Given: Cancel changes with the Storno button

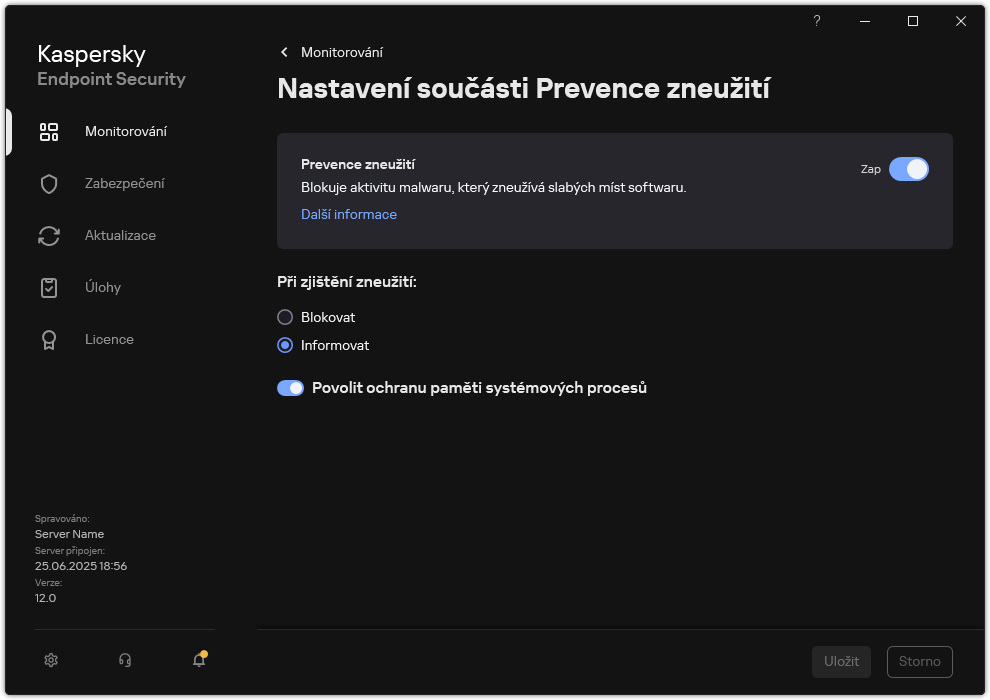Looking at the screenshot, I should click(919, 661).
